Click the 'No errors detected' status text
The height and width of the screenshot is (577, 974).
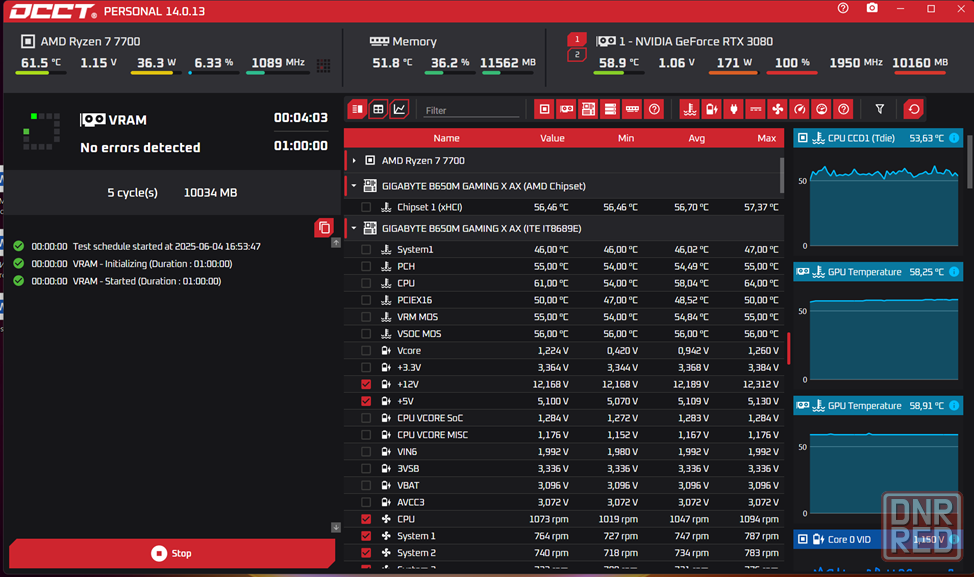coord(140,148)
